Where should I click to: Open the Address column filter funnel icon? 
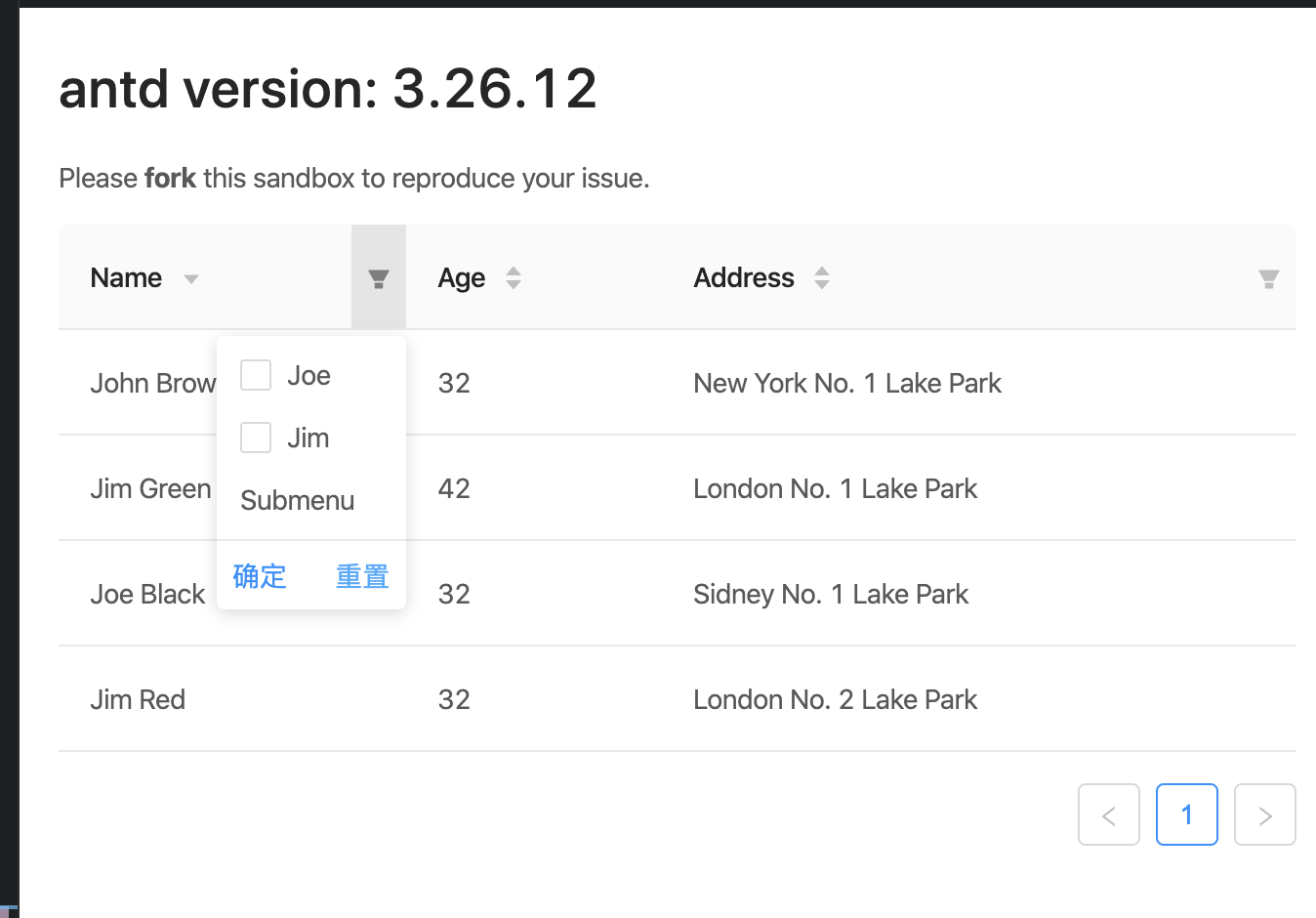tap(1268, 277)
